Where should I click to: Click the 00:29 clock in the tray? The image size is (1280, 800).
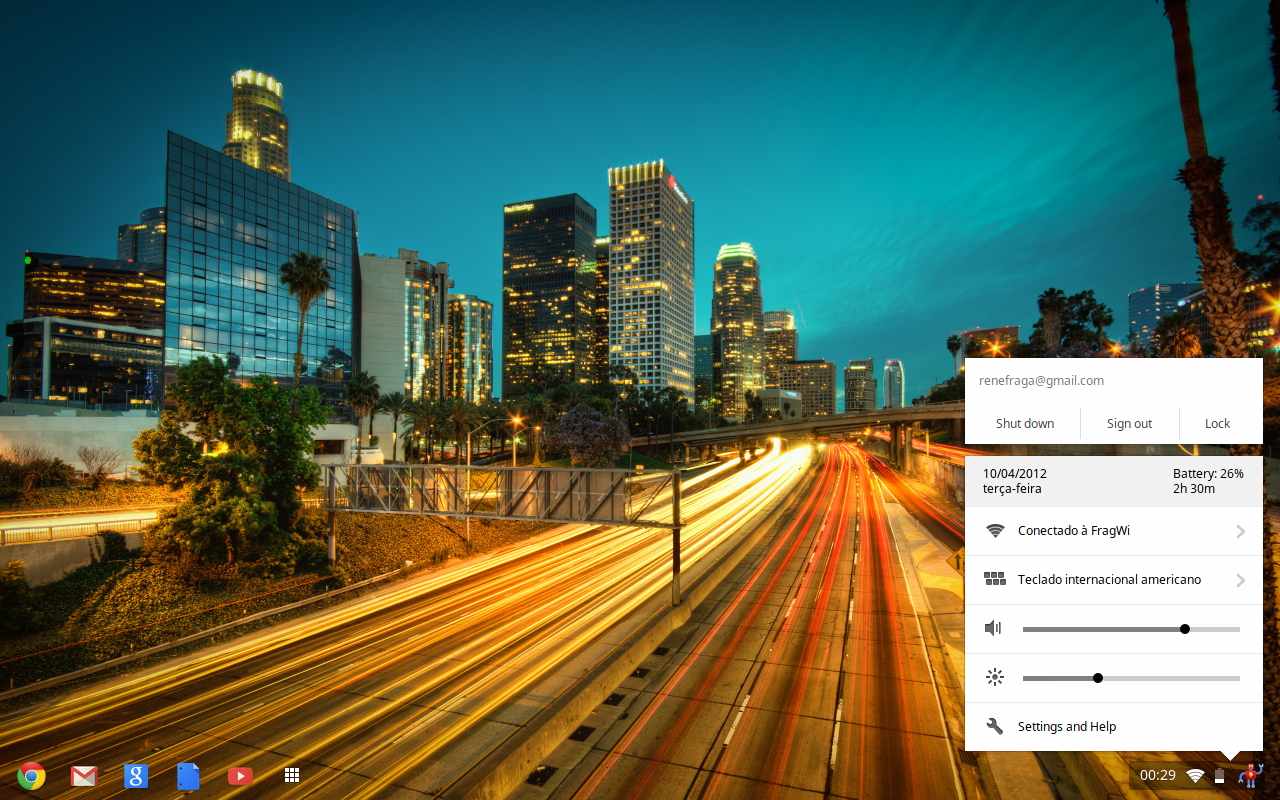(x=1158, y=775)
